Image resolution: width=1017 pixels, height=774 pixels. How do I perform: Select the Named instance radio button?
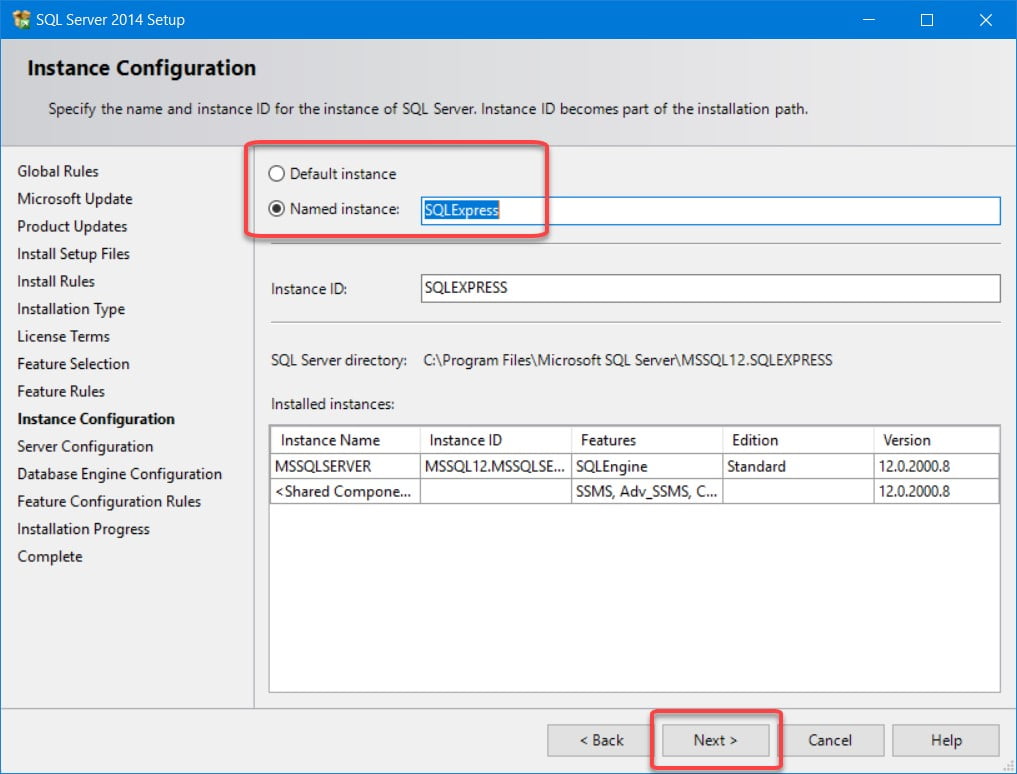pyautogui.click(x=276, y=209)
